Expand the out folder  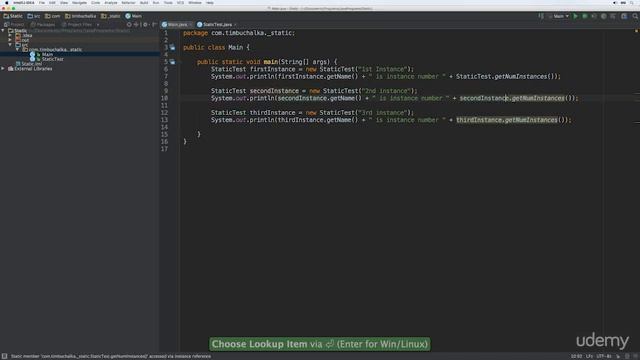pos(10,40)
